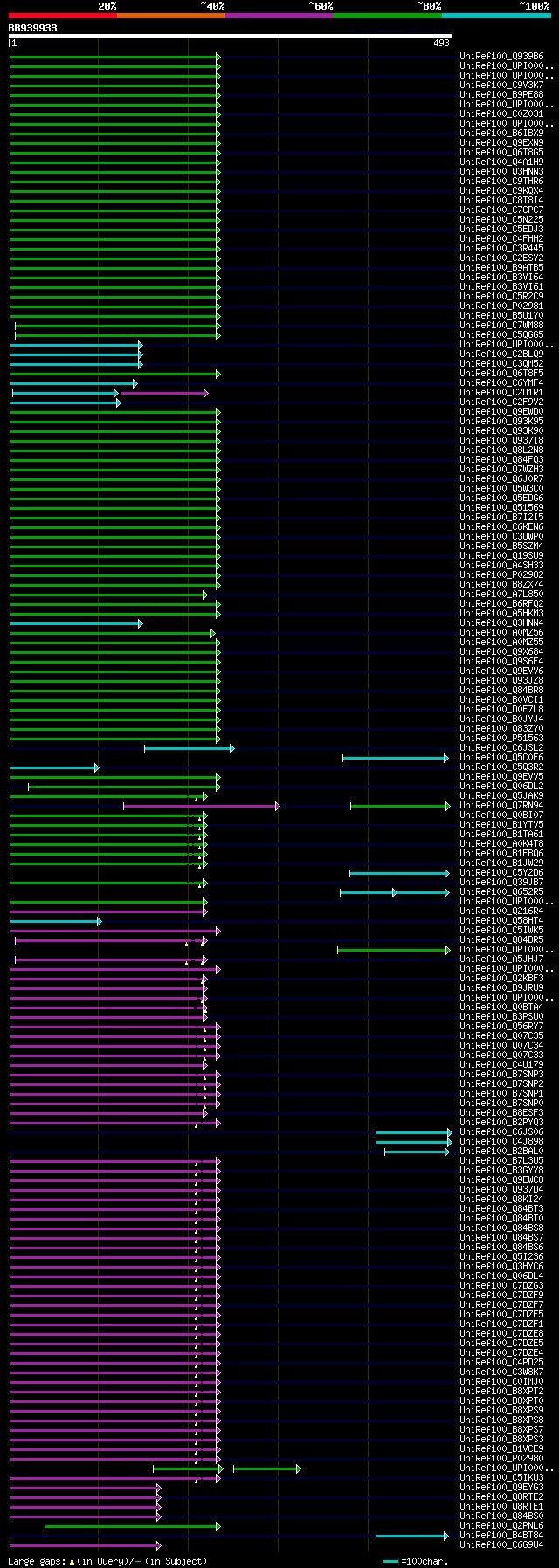Click the cyan alignment bar for UniRef100_Q652R5
This screenshot has height=1568, width=559.
point(395,892)
